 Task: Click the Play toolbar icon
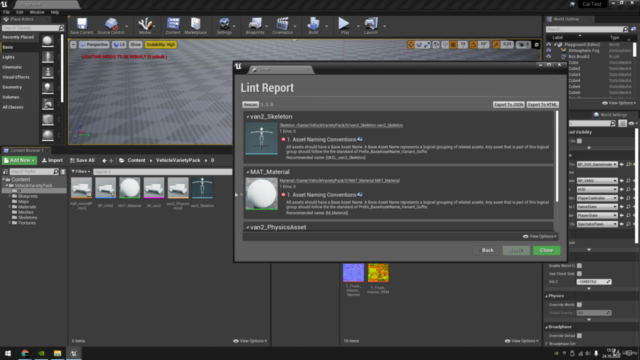344,26
